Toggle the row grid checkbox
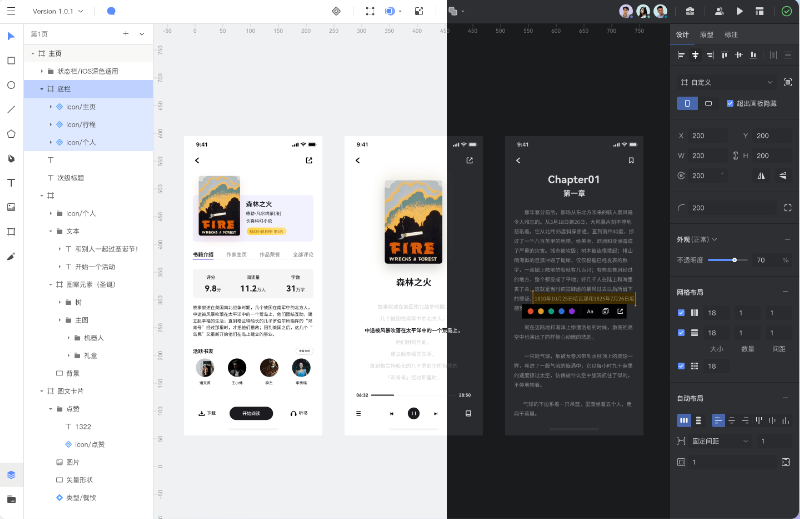 pos(681,332)
